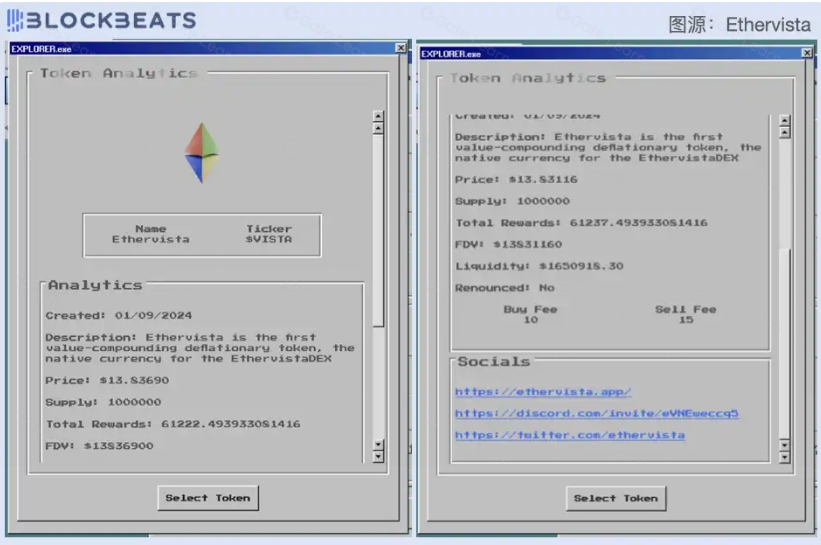Image resolution: width=821 pixels, height=545 pixels.
Task: Click bottom scroll-down arrow in left window
Action: tap(378, 457)
